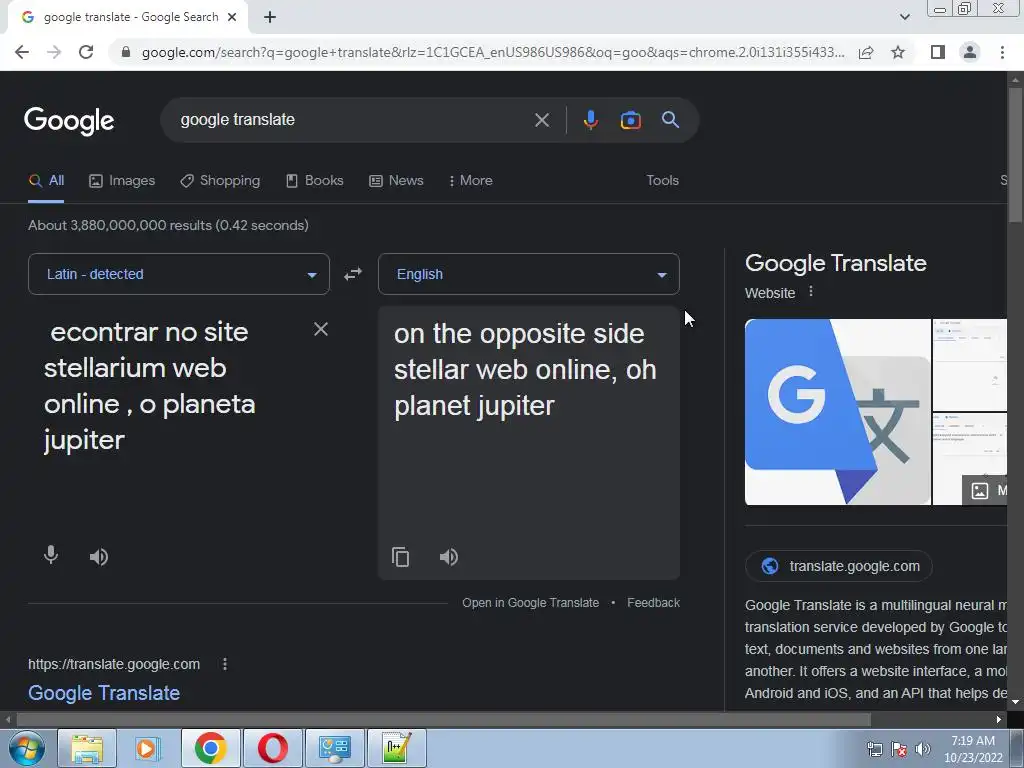Swap source and target languages

353,274
